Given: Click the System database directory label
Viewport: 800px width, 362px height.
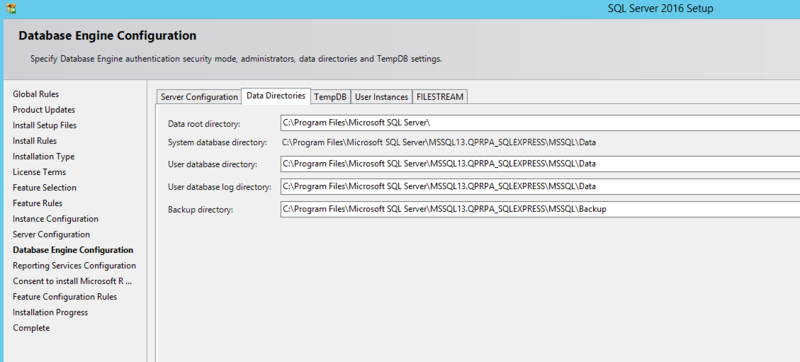Looking at the screenshot, I should tap(217, 143).
